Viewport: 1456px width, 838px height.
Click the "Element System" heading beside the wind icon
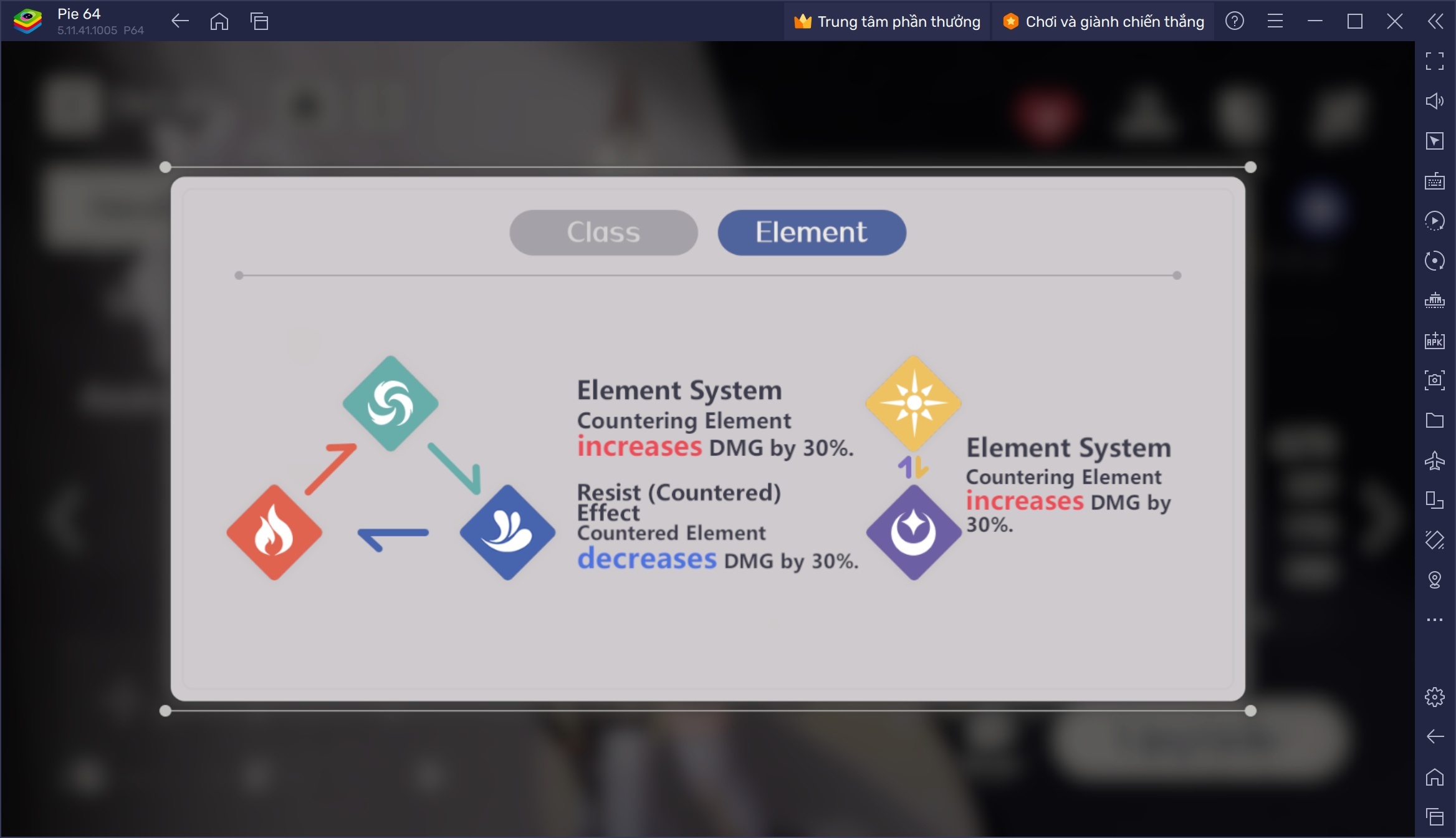pos(679,390)
